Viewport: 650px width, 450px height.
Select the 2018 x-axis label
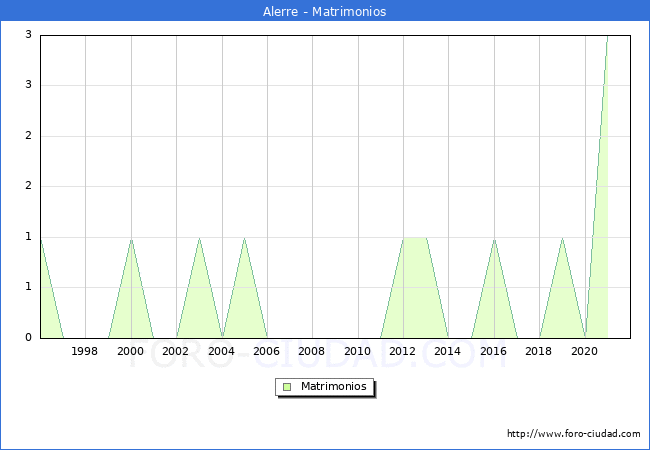[x=539, y=351]
